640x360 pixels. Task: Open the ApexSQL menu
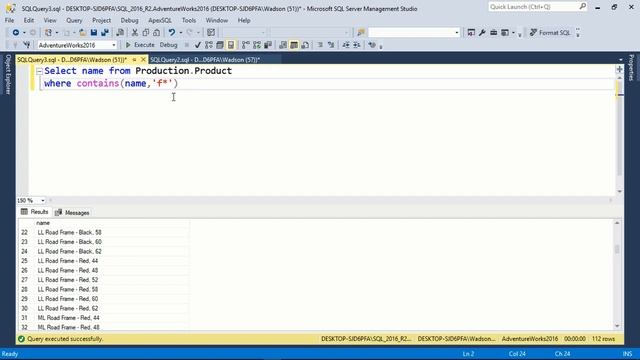pyautogui.click(x=160, y=20)
